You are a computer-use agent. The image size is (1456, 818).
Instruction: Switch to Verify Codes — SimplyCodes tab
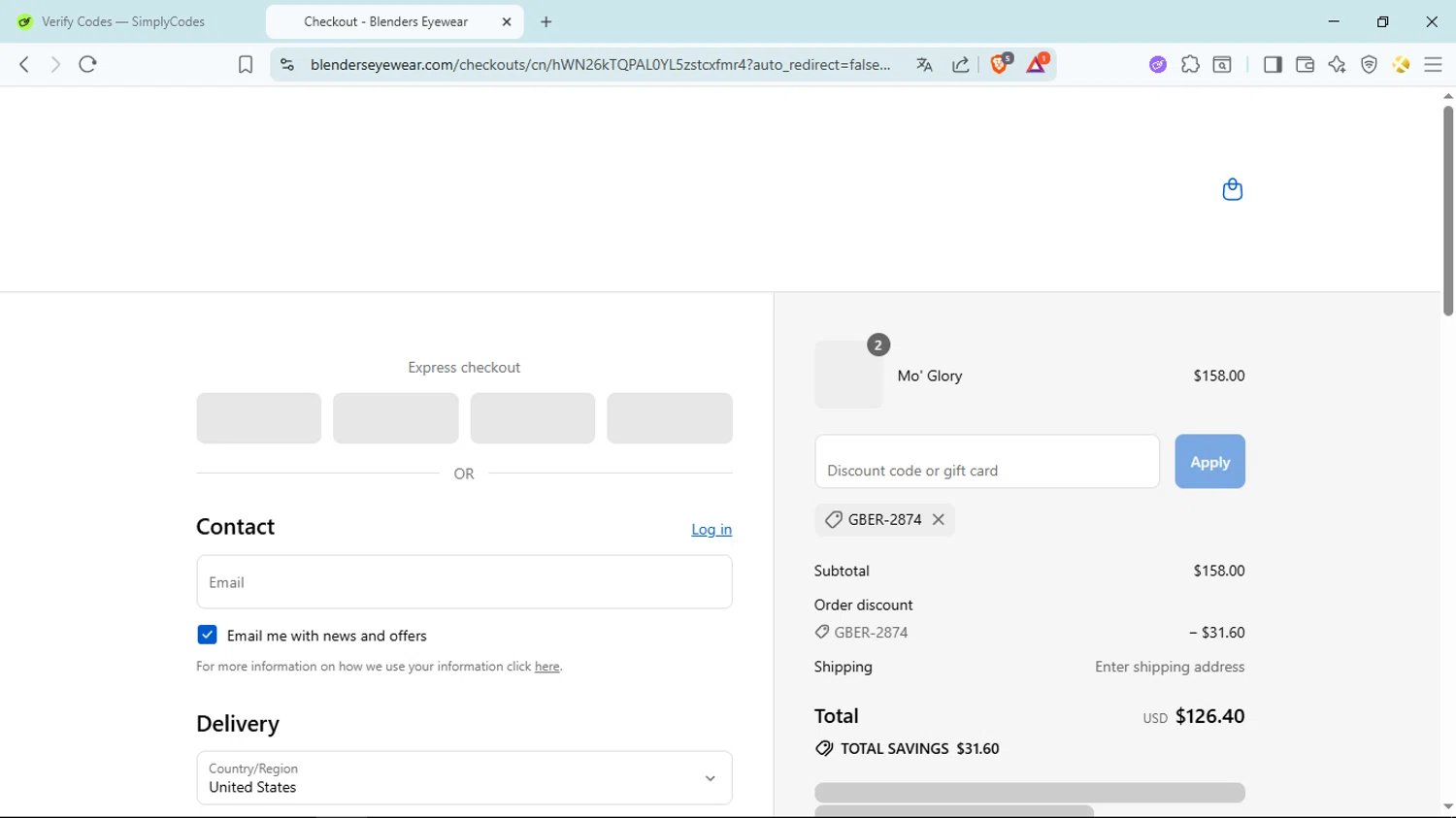point(123,21)
